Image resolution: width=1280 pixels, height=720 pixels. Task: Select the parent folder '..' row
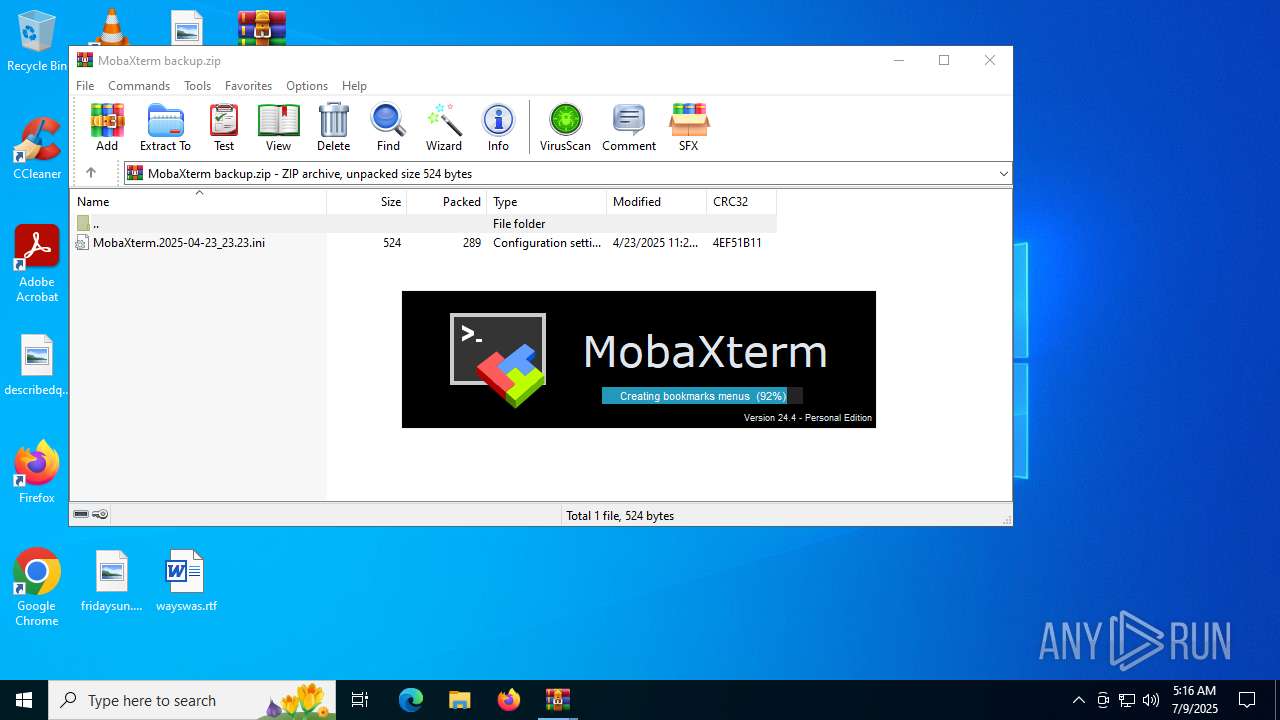tap(423, 224)
